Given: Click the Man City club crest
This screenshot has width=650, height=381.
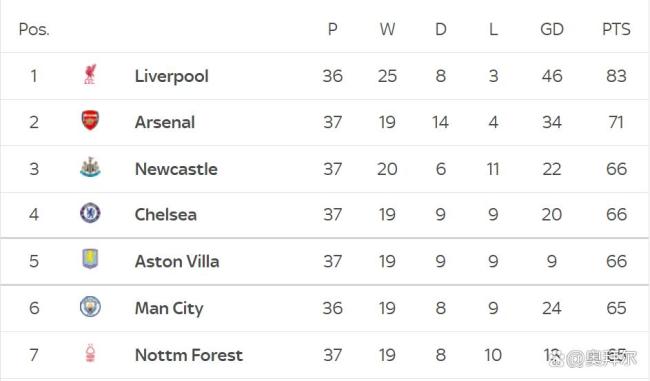Looking at the screenshot, I should click(x=90, y=307).
